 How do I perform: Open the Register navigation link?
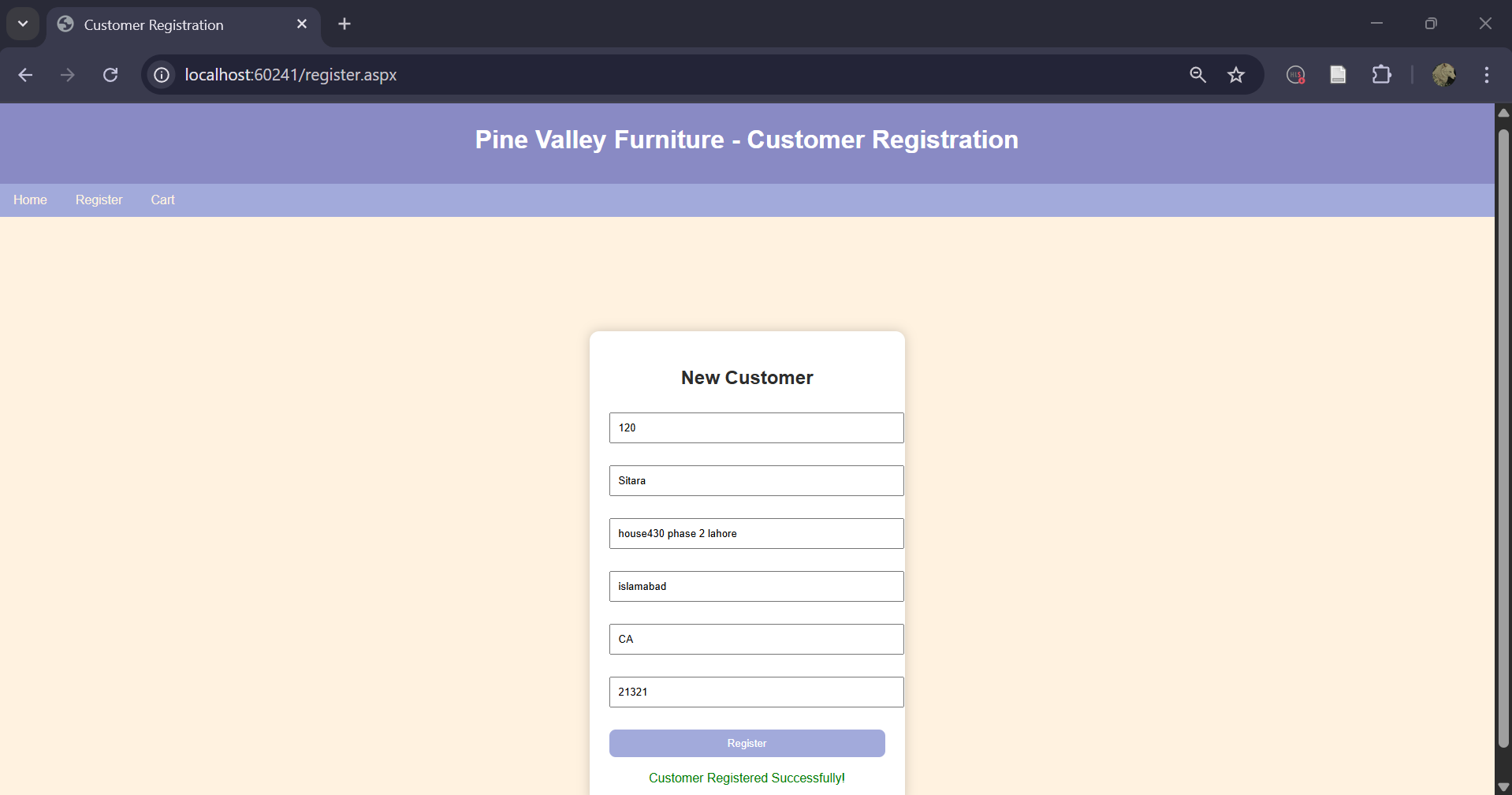coord(99,200)
